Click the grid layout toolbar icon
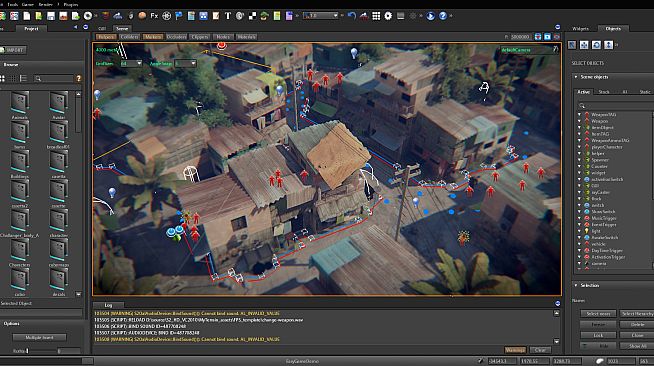 [x=376, y=16]
